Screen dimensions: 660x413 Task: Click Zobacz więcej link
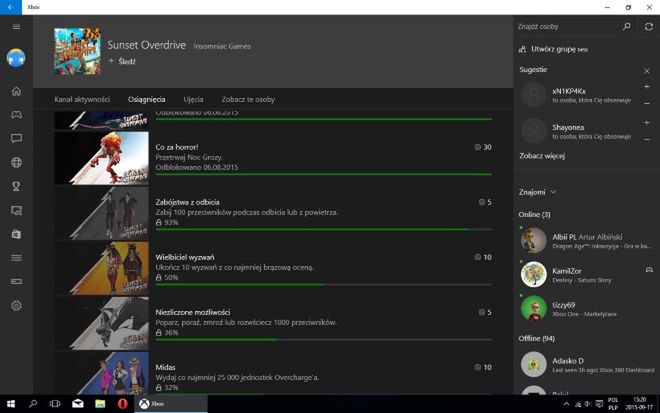coord(542,156)
